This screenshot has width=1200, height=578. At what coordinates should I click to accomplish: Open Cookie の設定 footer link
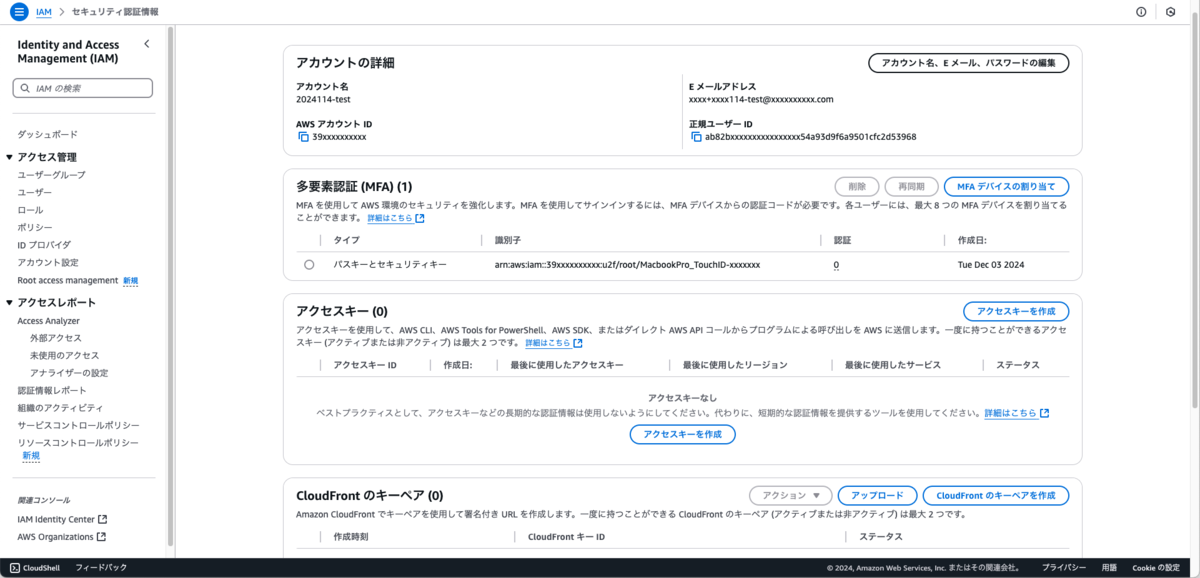(x=1156, y=568)
